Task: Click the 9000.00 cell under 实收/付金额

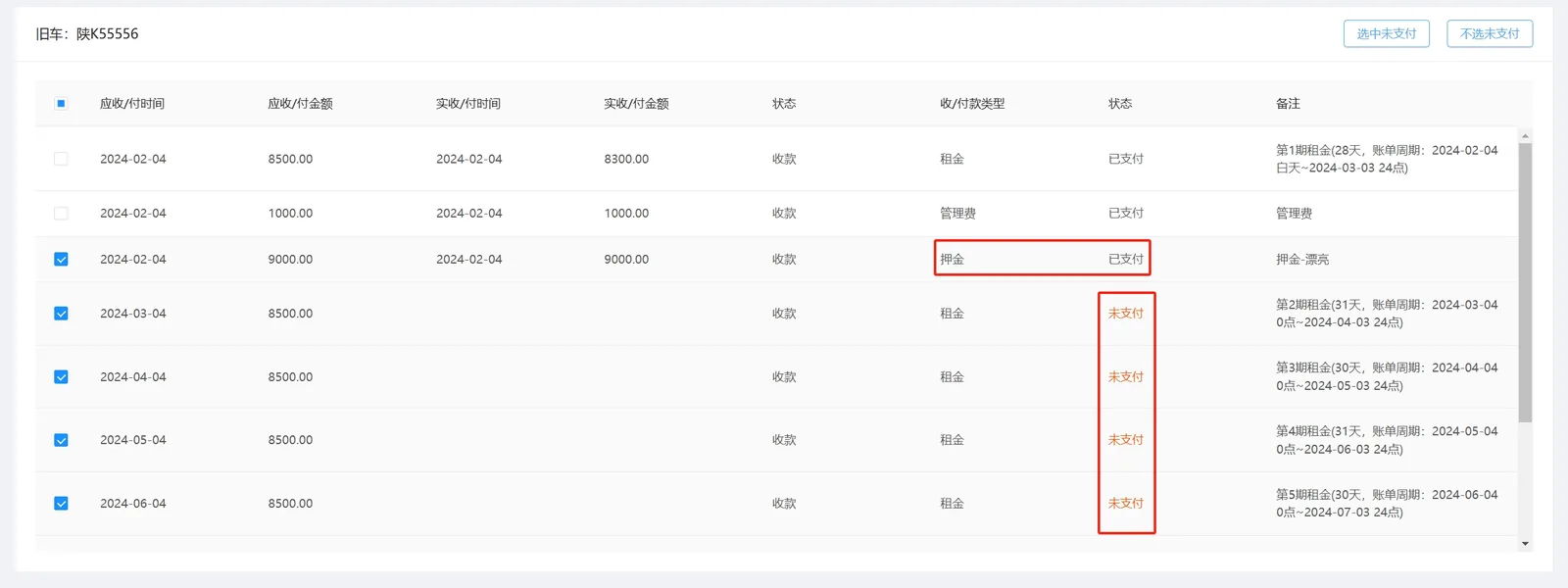Action: coord(626,260)
